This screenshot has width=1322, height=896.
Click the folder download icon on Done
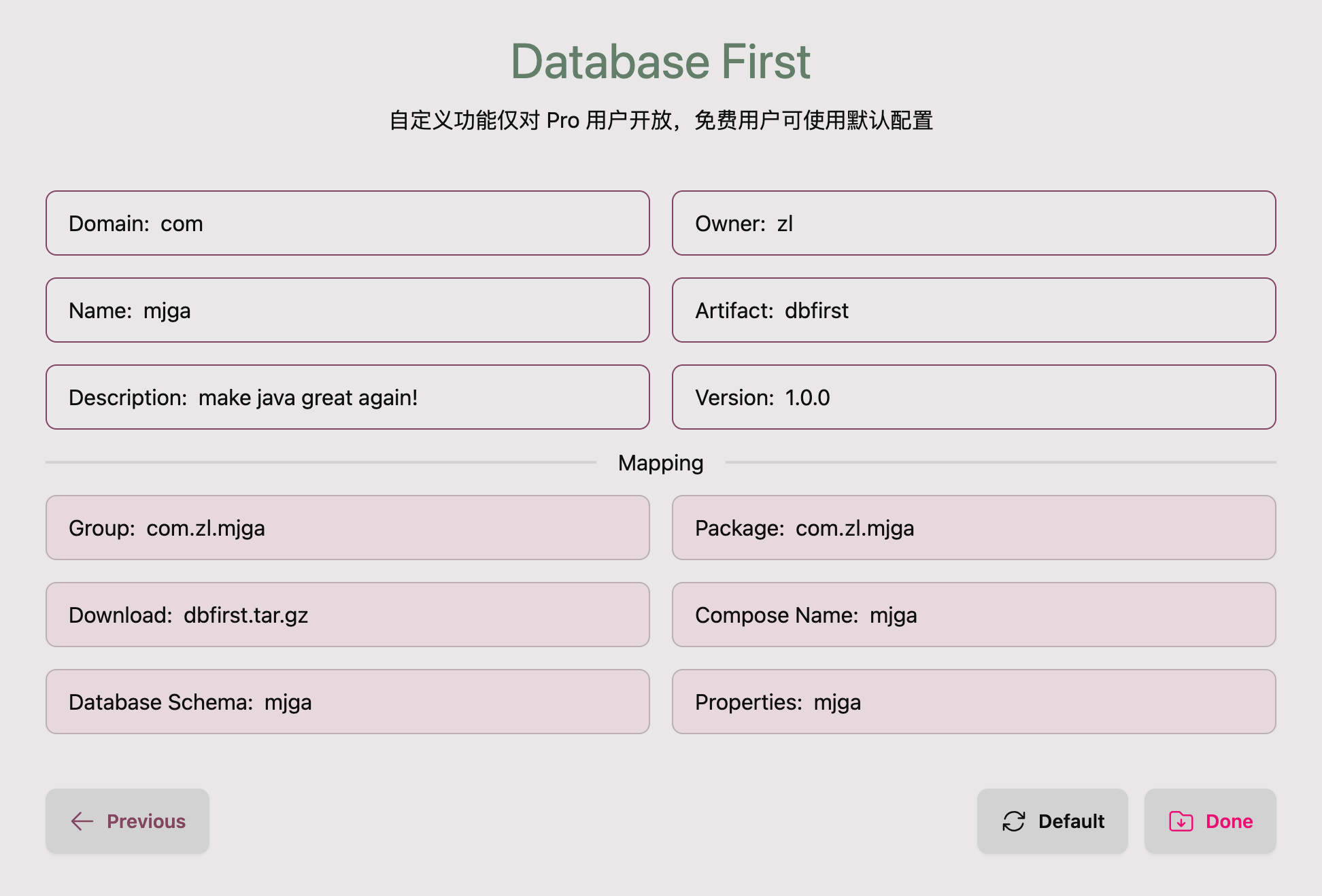click(x=1181, y=821)
